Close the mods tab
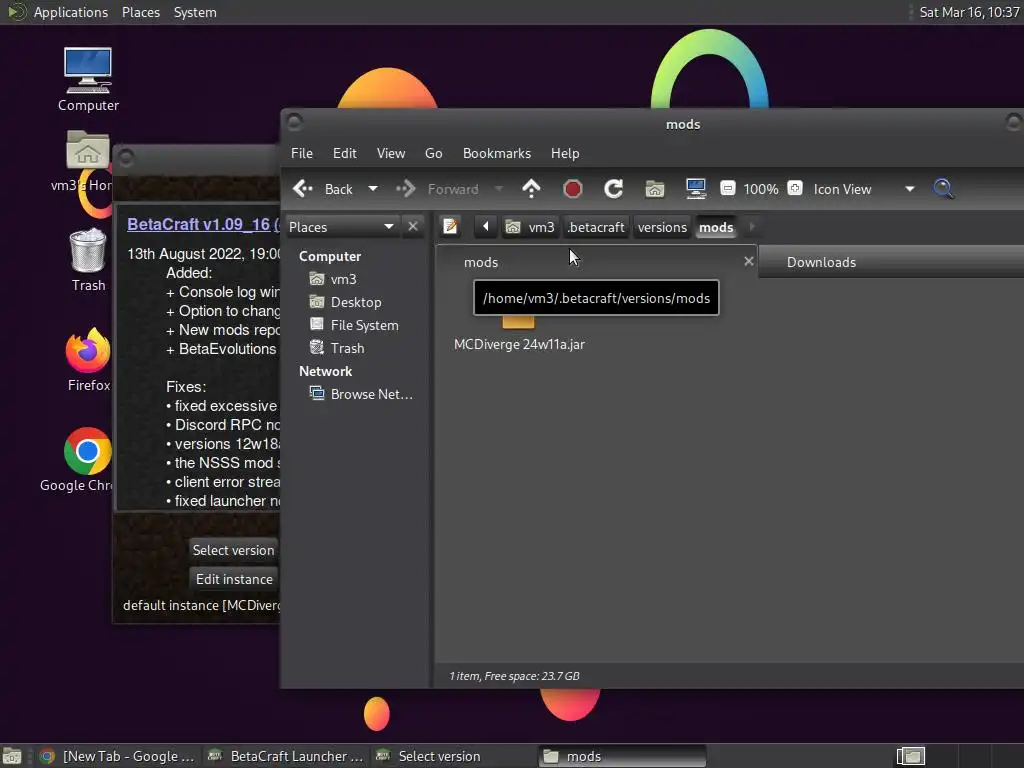Screen dimensions: 1024x768 [748, 261]
